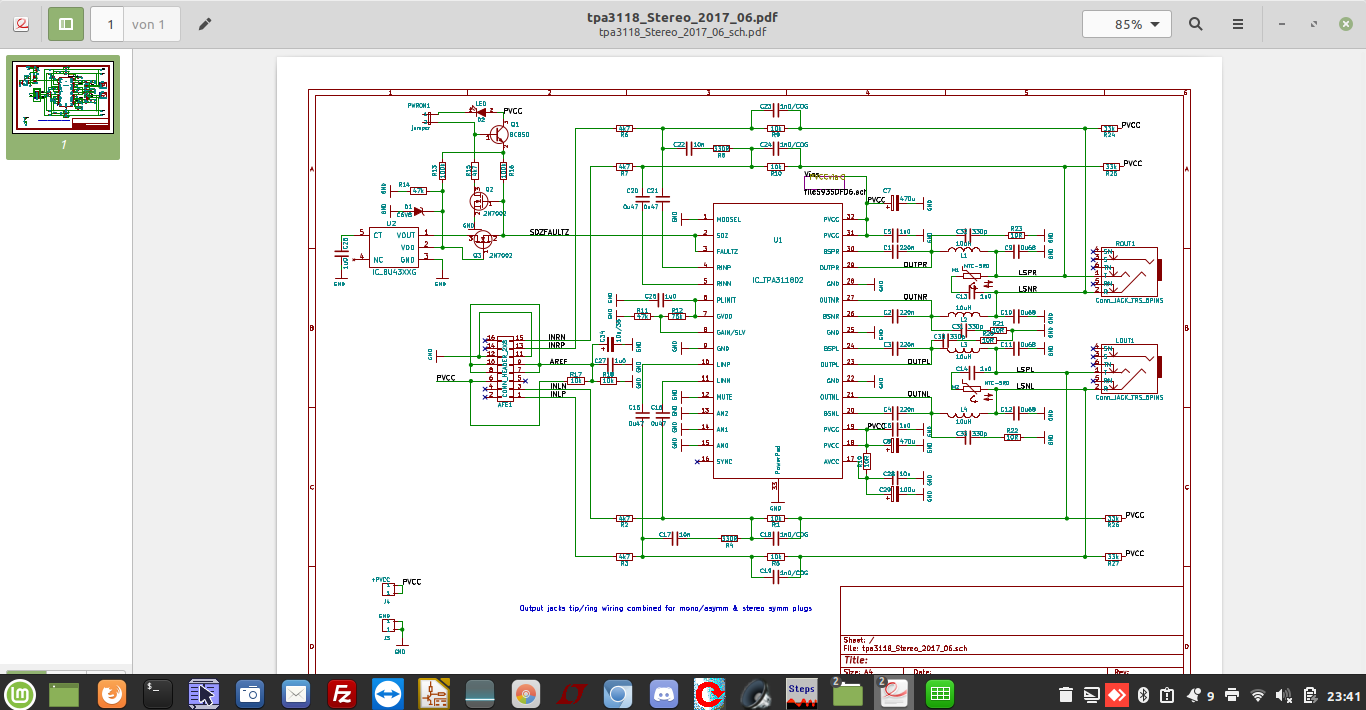Viewport: 1366px width, 710px height.
Task: Open the terminal from the taskbar
Action: [x=158, y=693]
